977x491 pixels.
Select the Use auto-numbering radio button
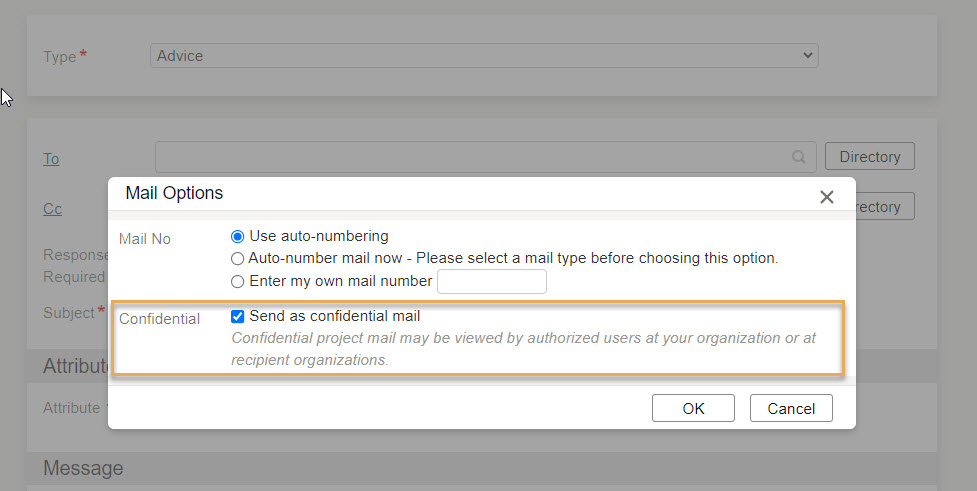point(237,237)
